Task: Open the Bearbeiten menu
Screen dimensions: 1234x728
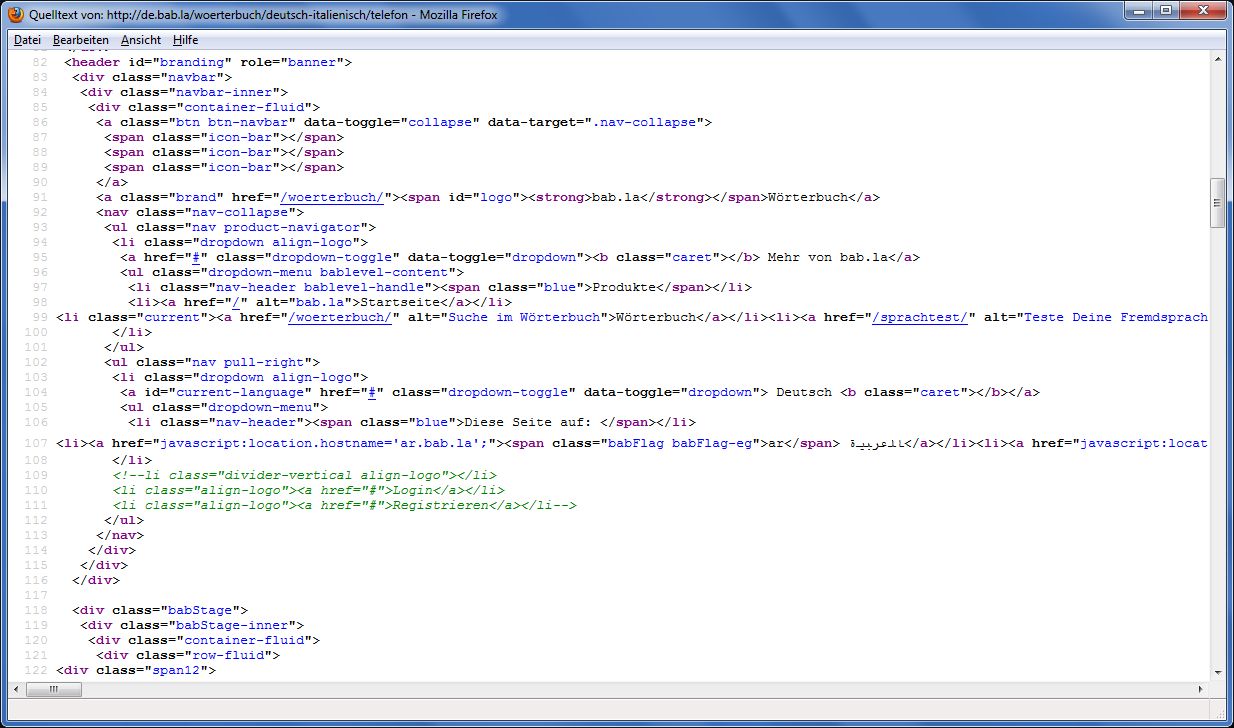Action: coord(81,40)
